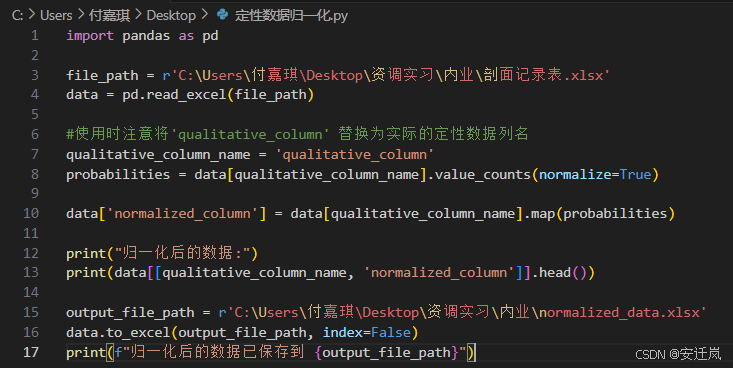733x368 pixels.
Task: Expand the Desktop breadcrumb segment
Action: pyautogui.click(x=171, y=15)
